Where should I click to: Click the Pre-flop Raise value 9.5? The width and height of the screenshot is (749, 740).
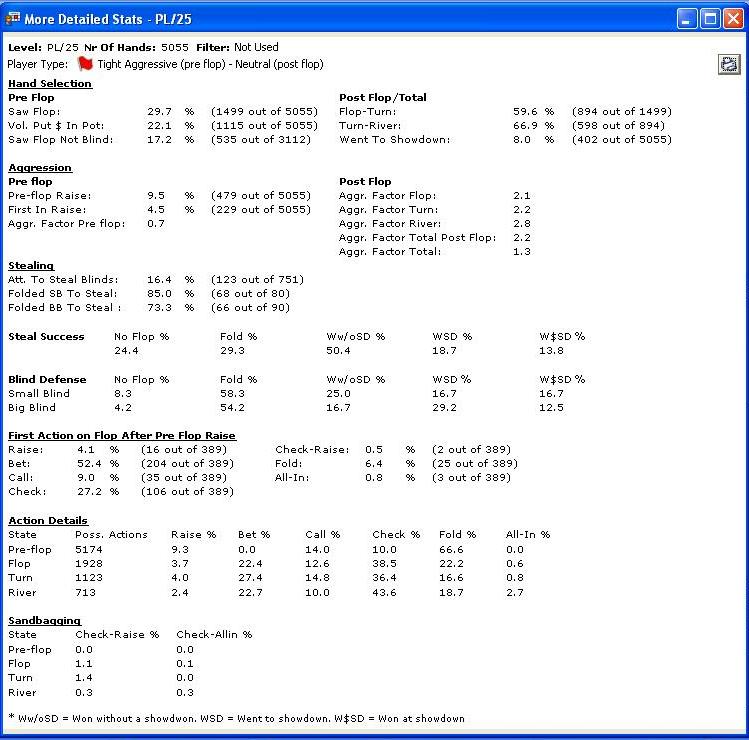pos(156,196)
